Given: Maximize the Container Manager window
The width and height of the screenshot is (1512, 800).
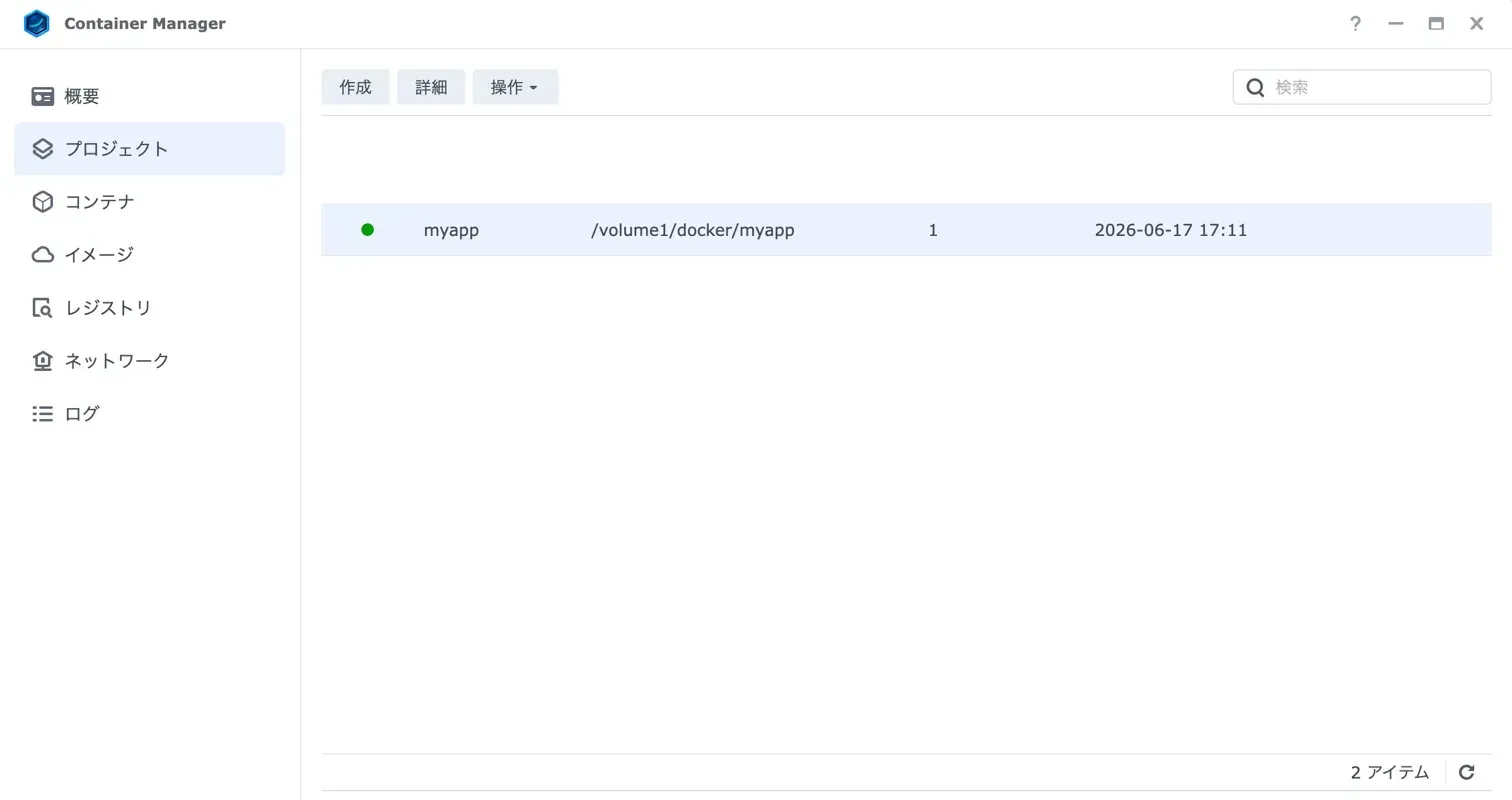Looking at the screenshot, I should pos(1436,24).
